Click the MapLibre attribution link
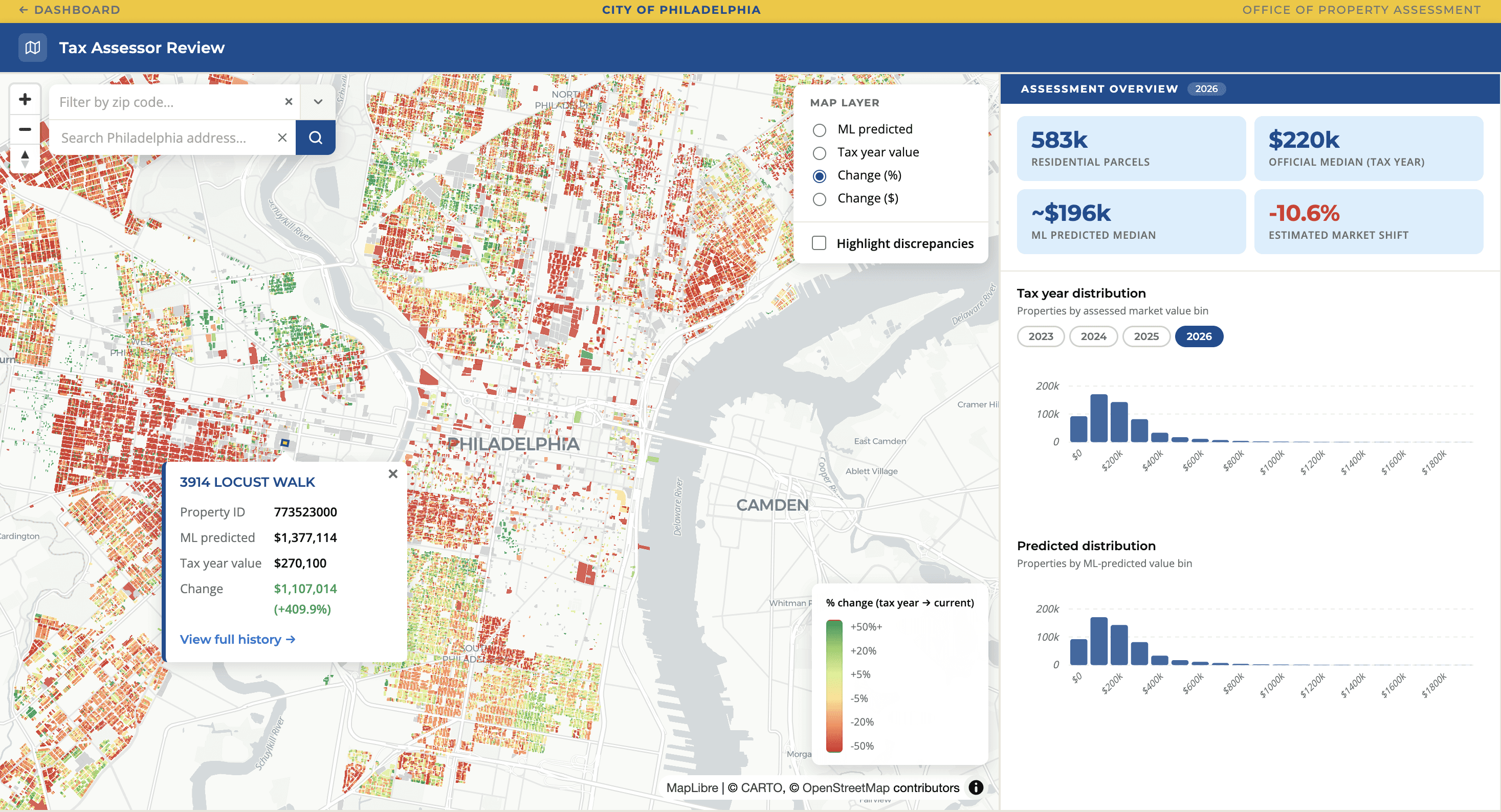The height and width of the screenshot is (812, 1501). pyautogui.click(x=692, y=788)
